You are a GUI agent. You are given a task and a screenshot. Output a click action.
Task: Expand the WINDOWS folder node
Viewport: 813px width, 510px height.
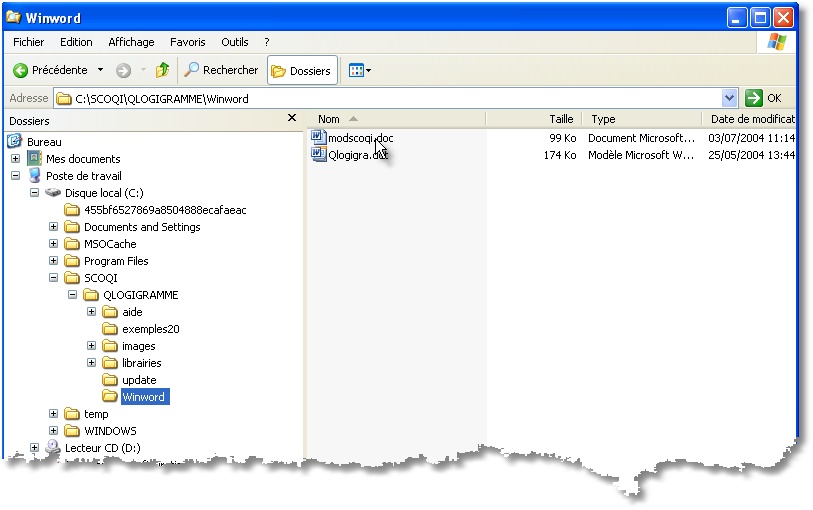(53, 431)
